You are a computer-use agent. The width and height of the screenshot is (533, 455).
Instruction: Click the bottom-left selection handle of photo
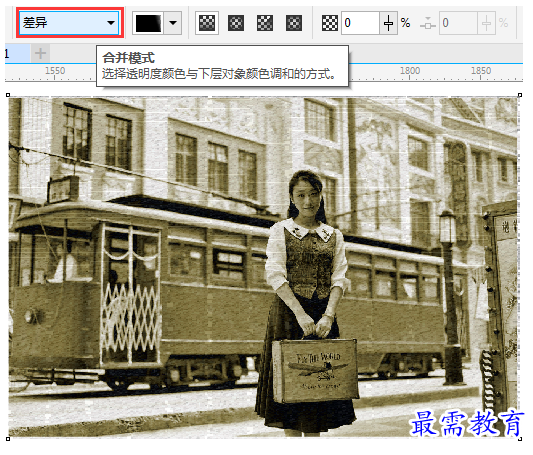8,439
